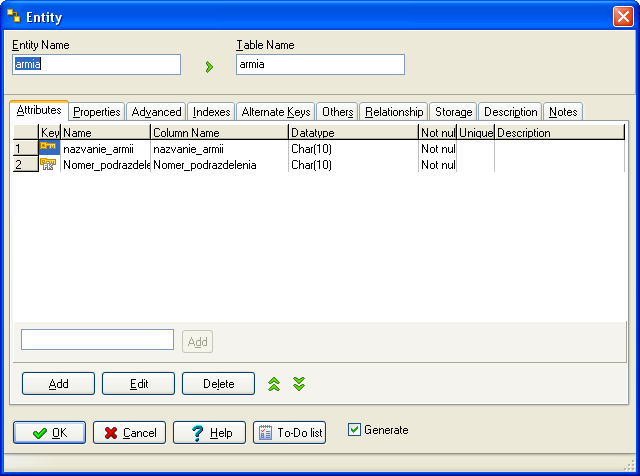The height and width of the screenshot is (476, 640).
Task: Switch to the Storage tab
Action: pos(453,112)
